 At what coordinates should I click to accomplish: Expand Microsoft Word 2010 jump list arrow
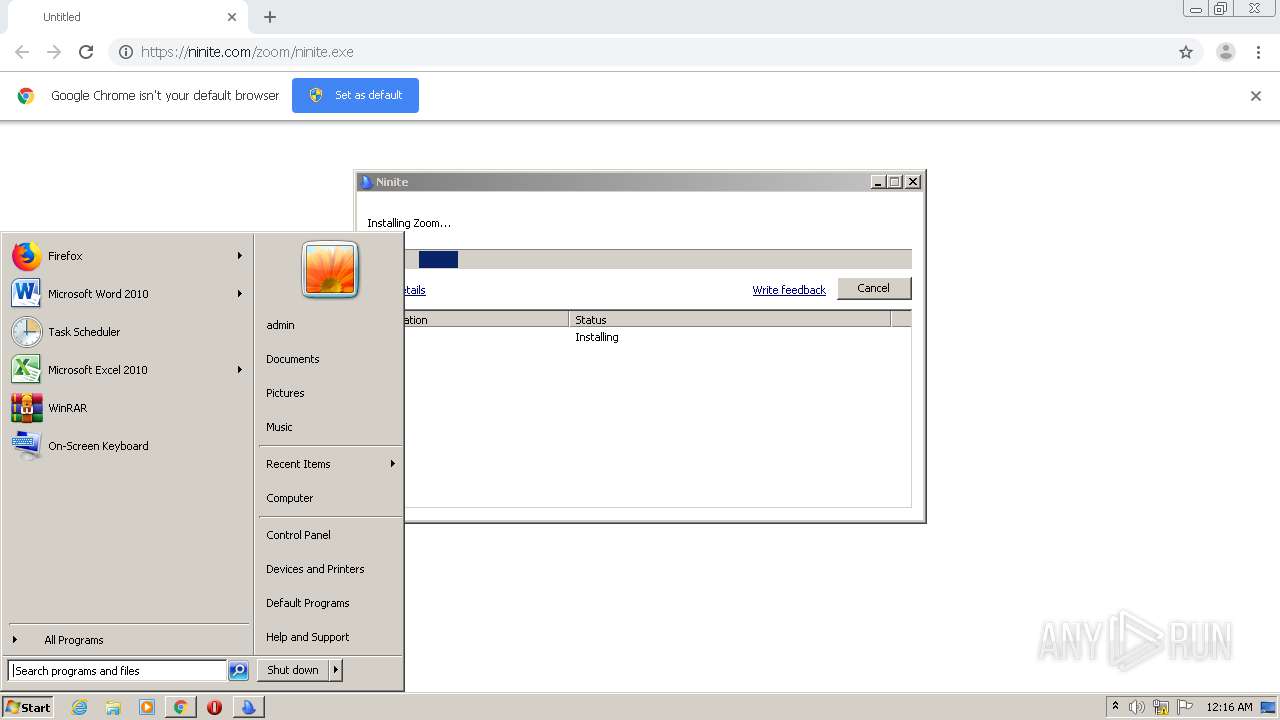(240, 294)
